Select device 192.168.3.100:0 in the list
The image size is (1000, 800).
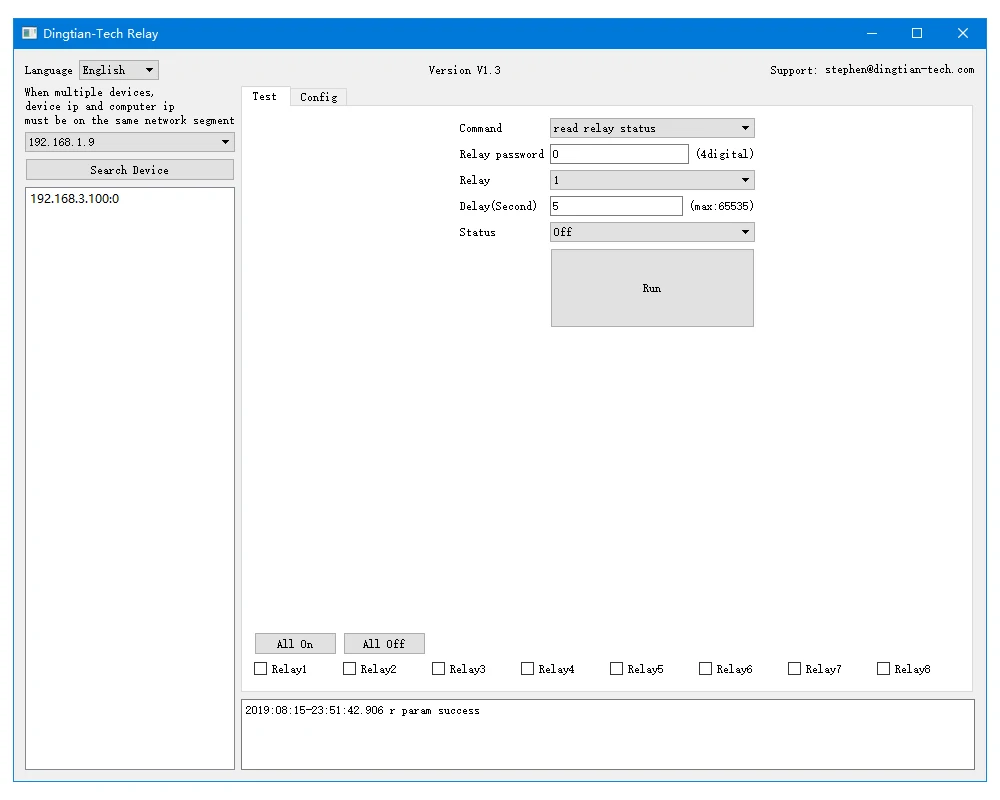(x=75, y=198)
